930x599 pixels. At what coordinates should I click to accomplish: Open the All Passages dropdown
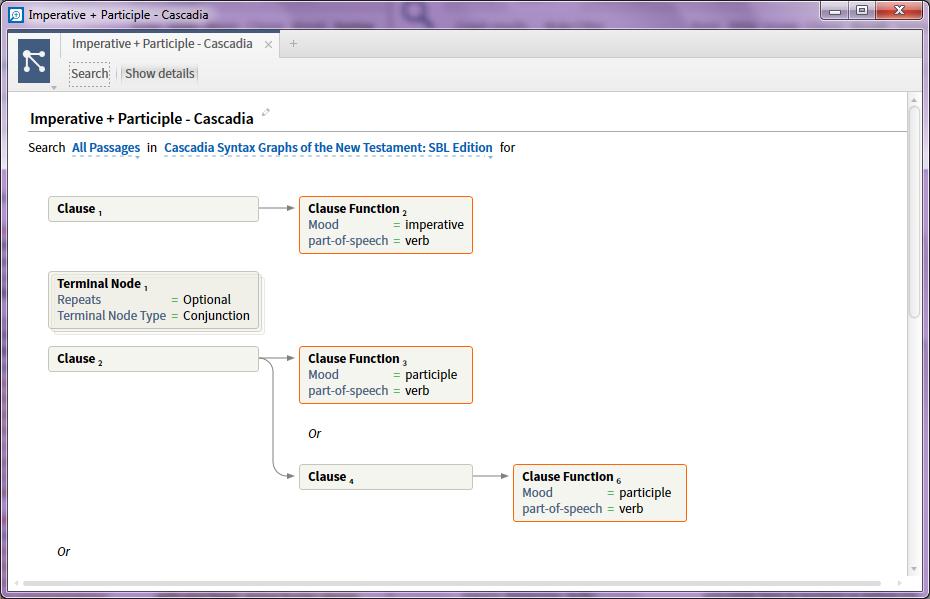click(x=106, y=148)
